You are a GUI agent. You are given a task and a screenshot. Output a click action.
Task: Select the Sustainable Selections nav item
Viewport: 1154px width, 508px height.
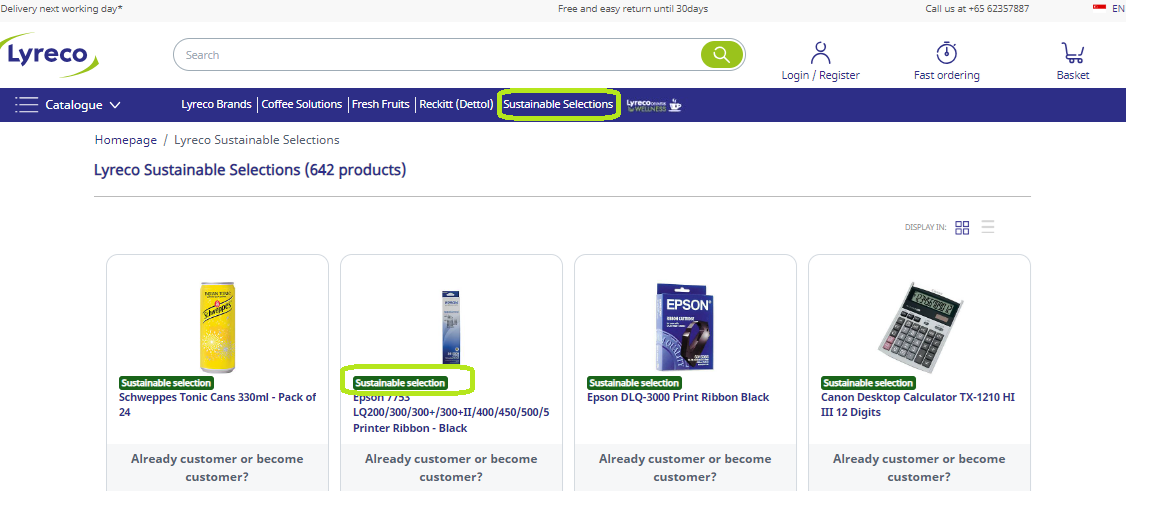point(558,104)
